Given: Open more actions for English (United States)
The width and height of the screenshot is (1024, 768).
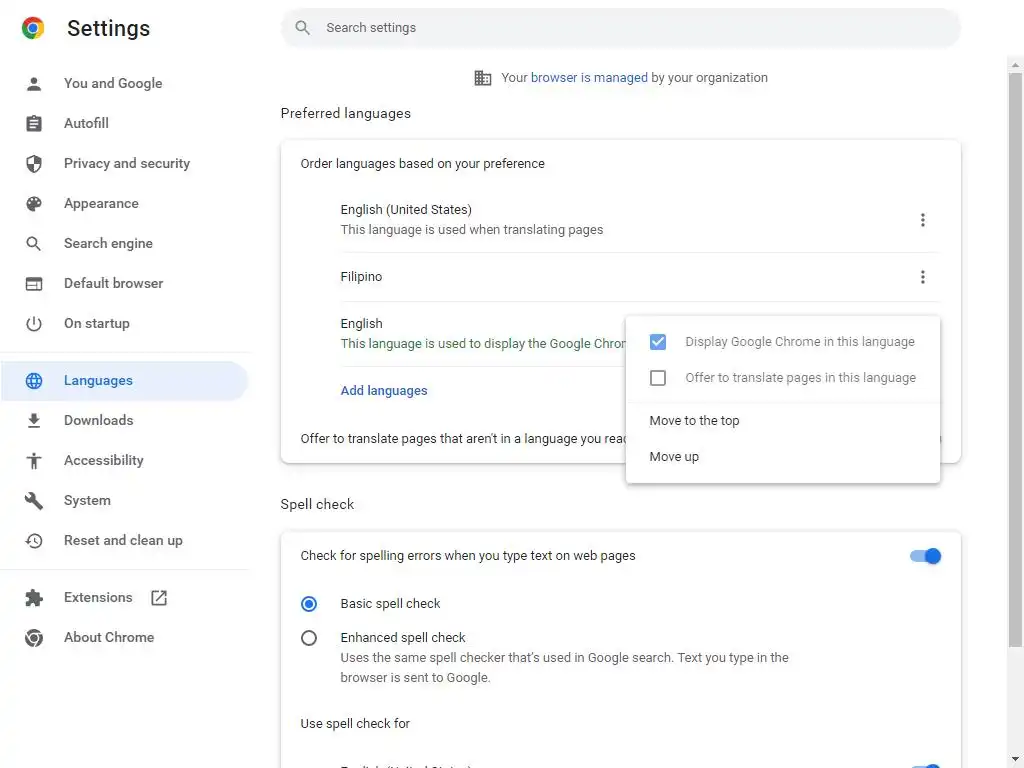Looking at the screenshot, I should coord(922,220).
